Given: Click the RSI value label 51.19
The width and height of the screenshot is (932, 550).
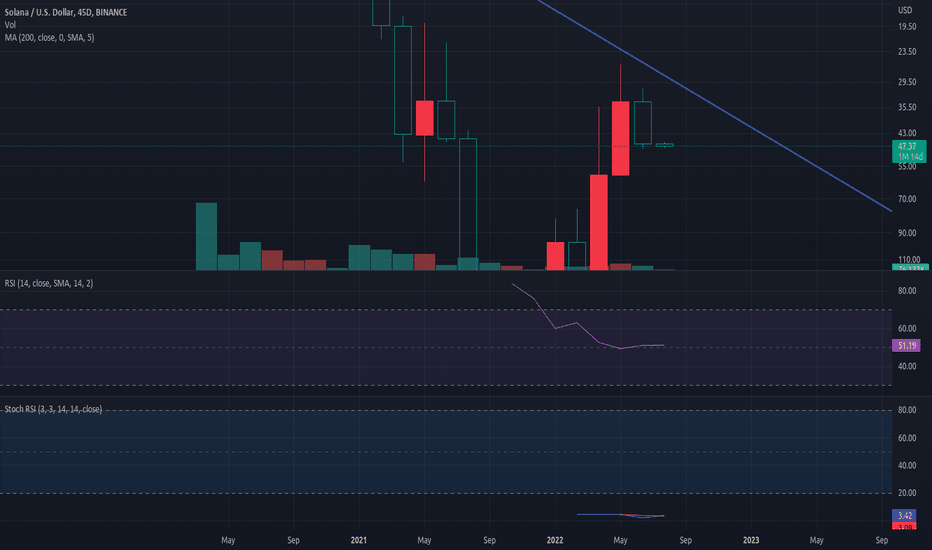Looking at the screenshot, I should point(906,345).
